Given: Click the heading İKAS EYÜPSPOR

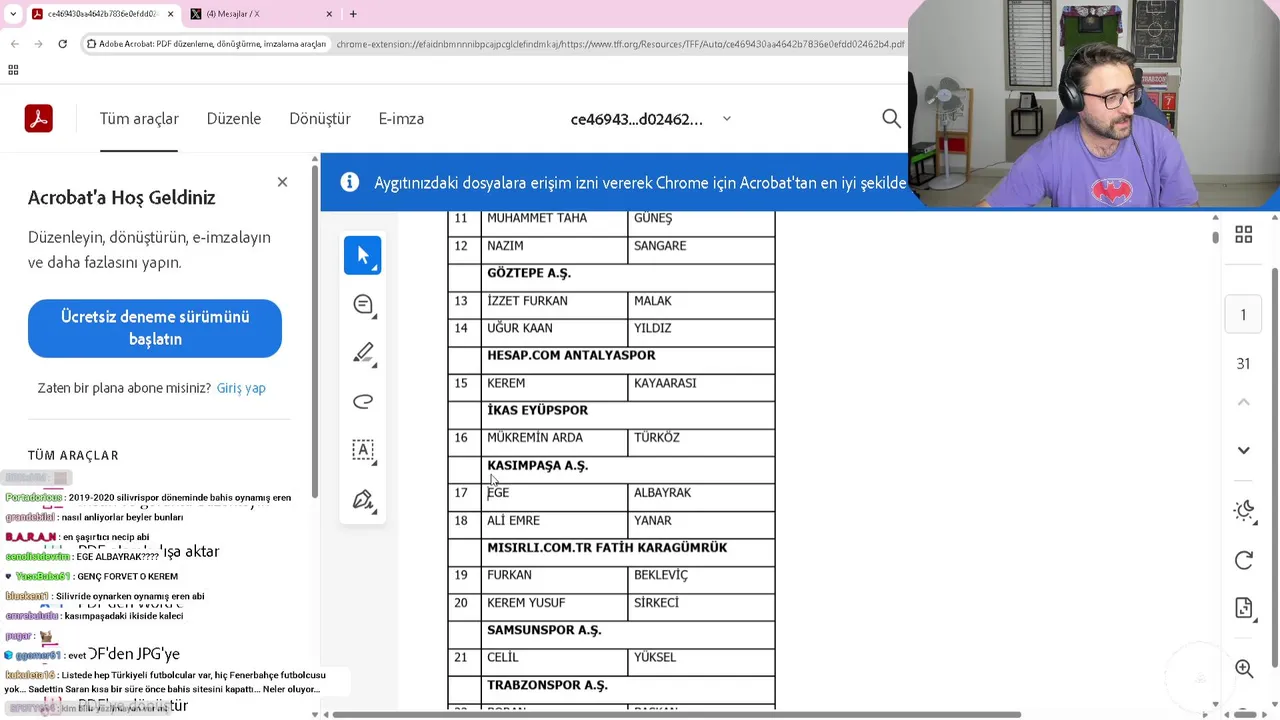Looking at the screenshot, I should (x=537, y=410).
